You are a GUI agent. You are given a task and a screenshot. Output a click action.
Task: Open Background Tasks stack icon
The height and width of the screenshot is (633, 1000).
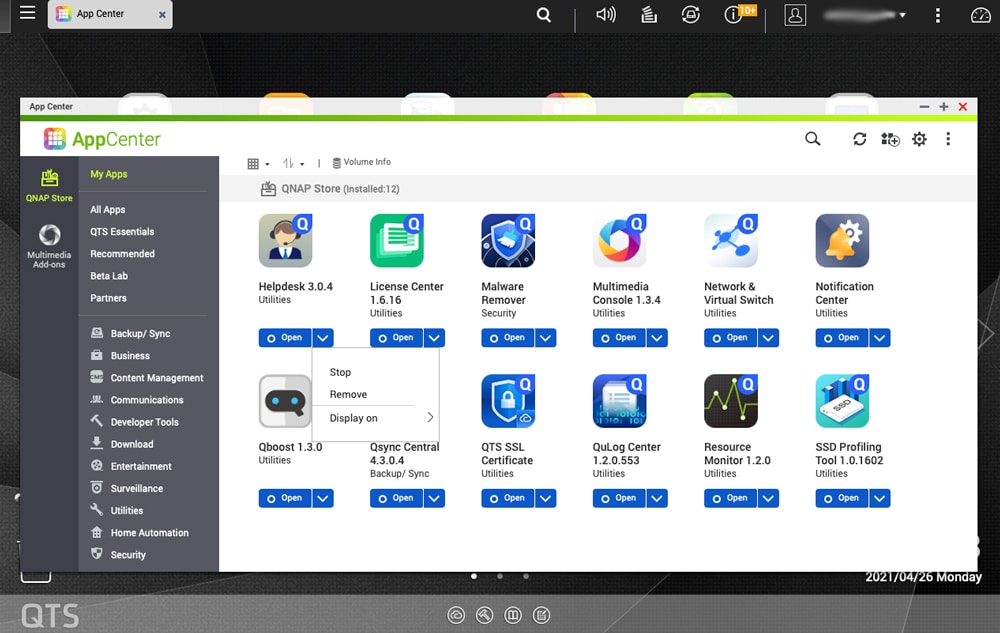click(x=649, y=14)
